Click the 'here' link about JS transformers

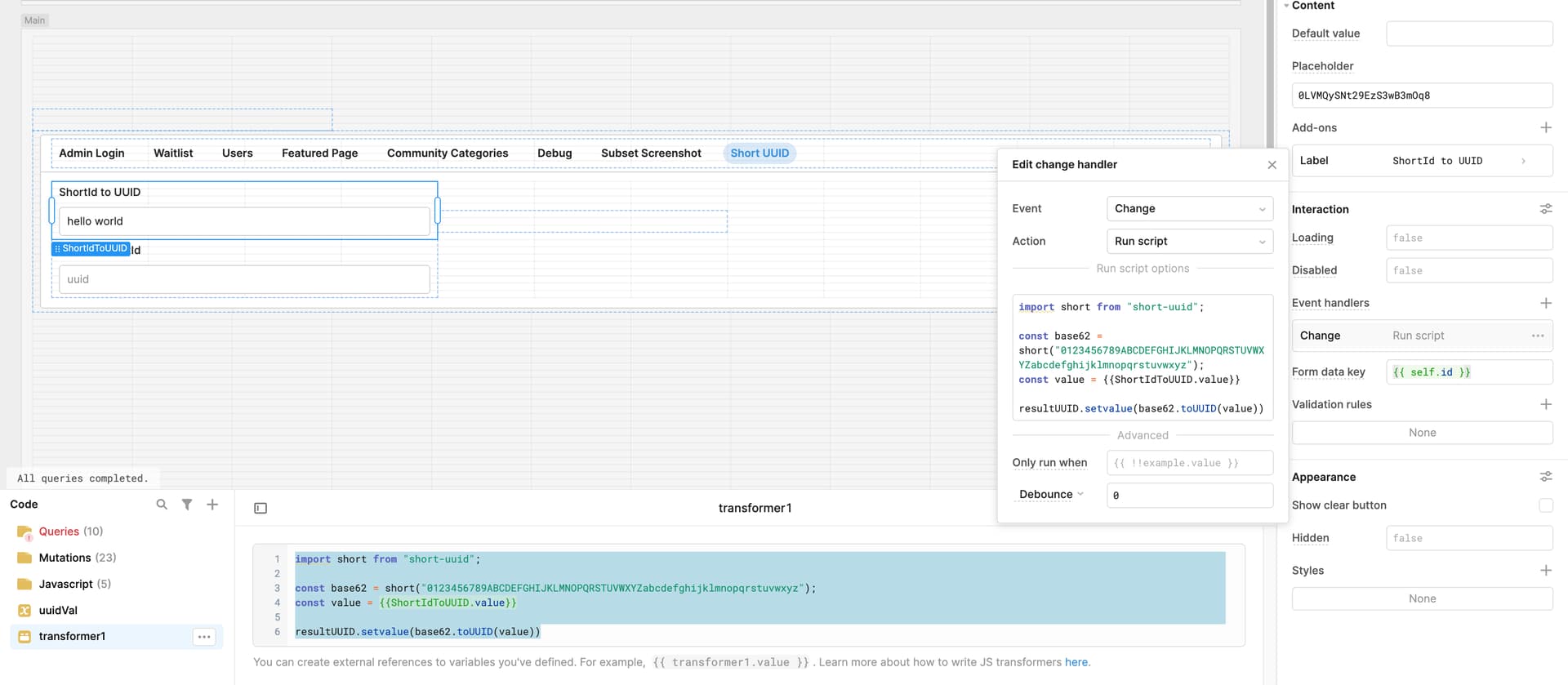pos(1076,662)
